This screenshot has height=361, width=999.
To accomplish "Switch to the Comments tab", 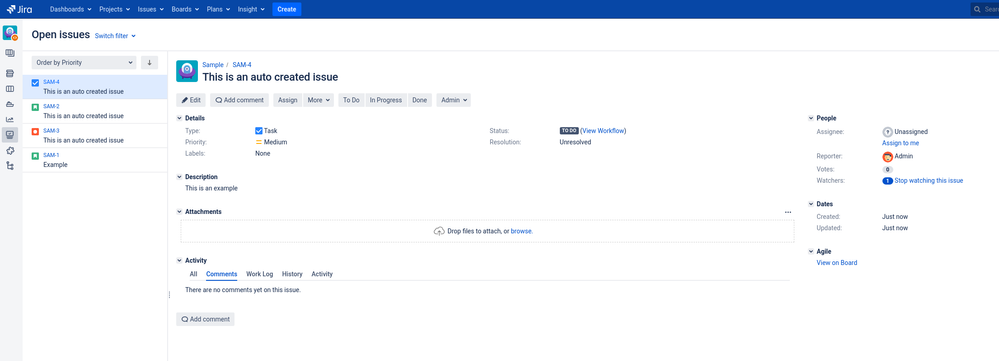I will click(x=222, y=274).
